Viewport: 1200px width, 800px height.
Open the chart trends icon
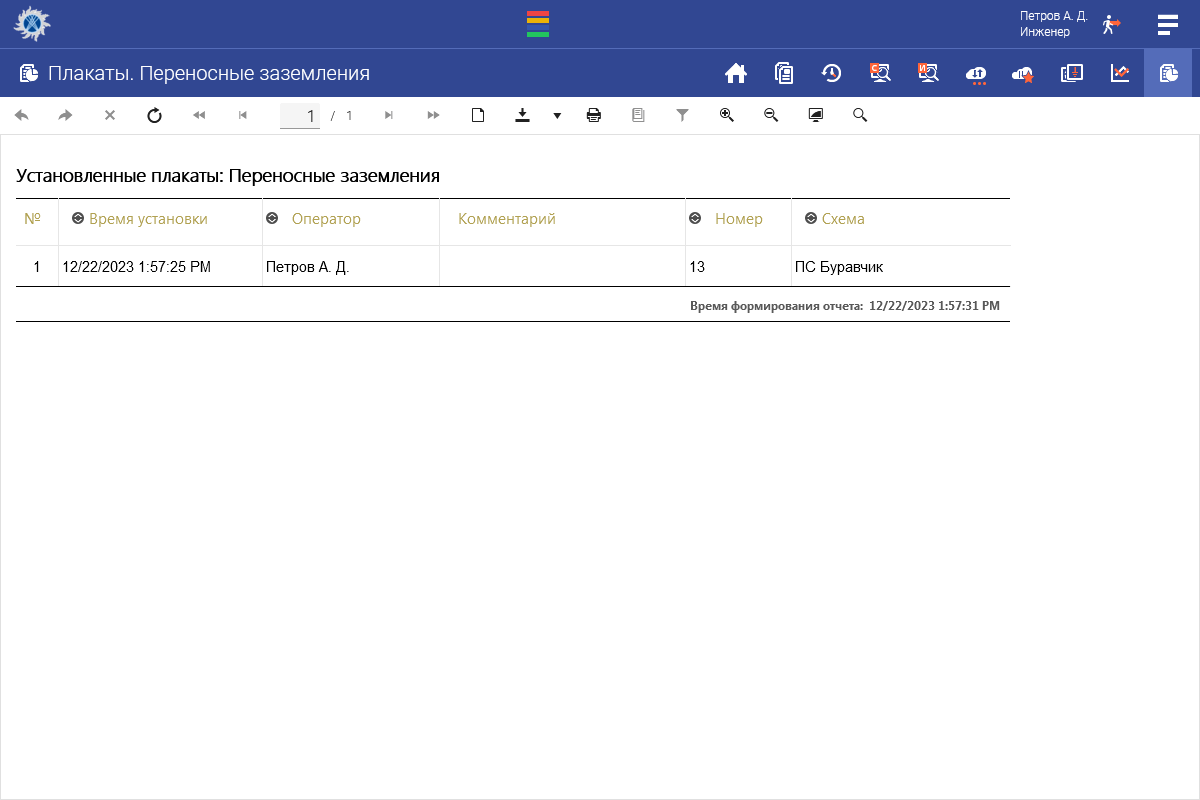1120,73
